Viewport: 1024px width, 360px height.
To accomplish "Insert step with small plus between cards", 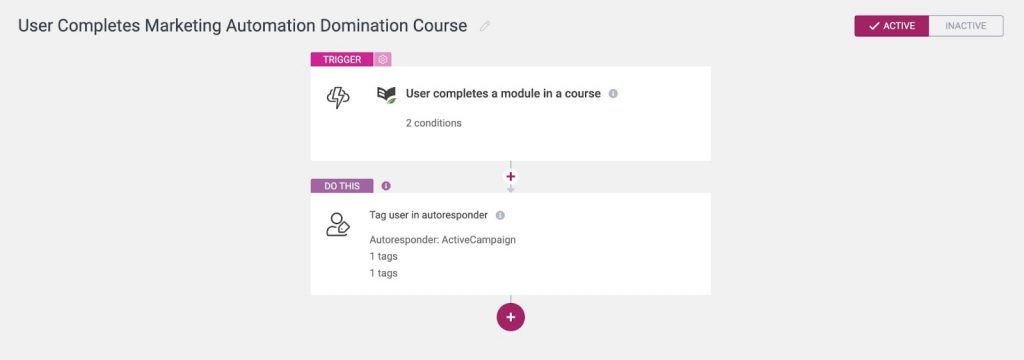I will click(511, 176).
